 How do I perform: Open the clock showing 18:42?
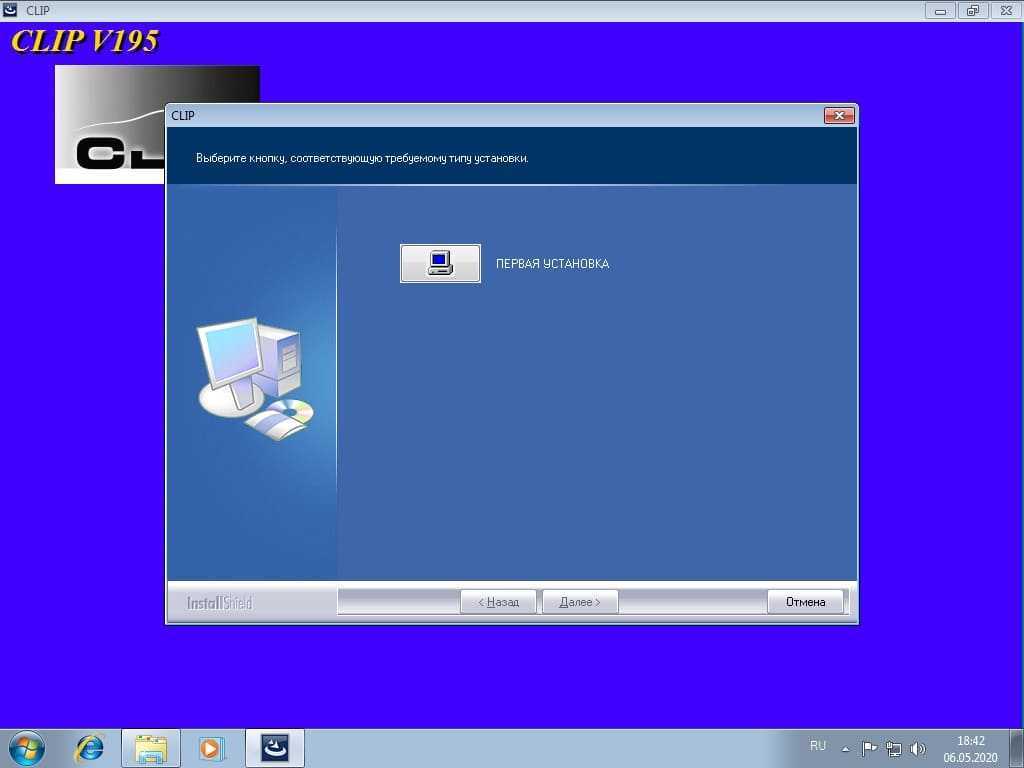(970, 748)
